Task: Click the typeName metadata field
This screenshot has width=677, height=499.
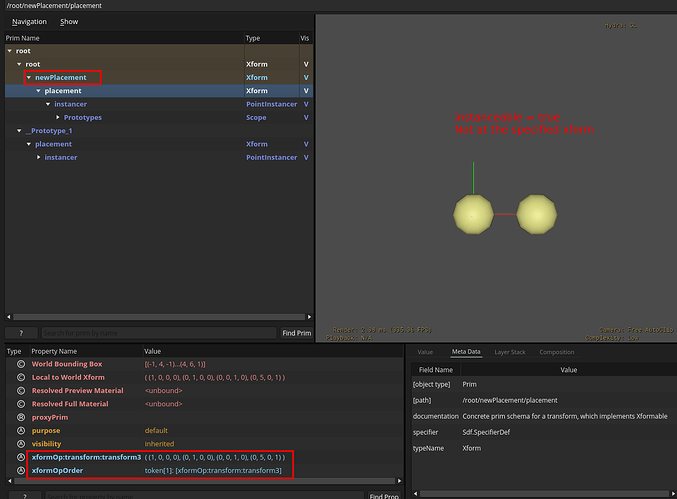Action: tap(428, 448)
